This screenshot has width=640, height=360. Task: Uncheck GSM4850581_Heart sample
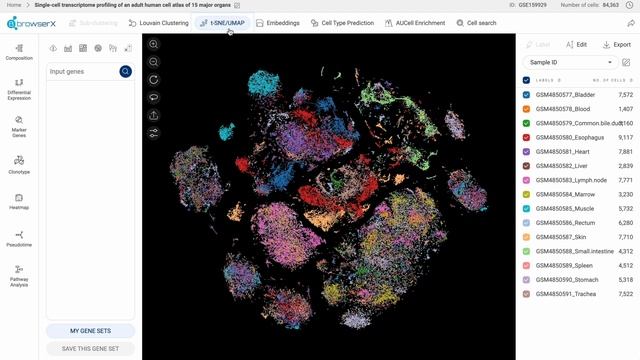(526, 151)
